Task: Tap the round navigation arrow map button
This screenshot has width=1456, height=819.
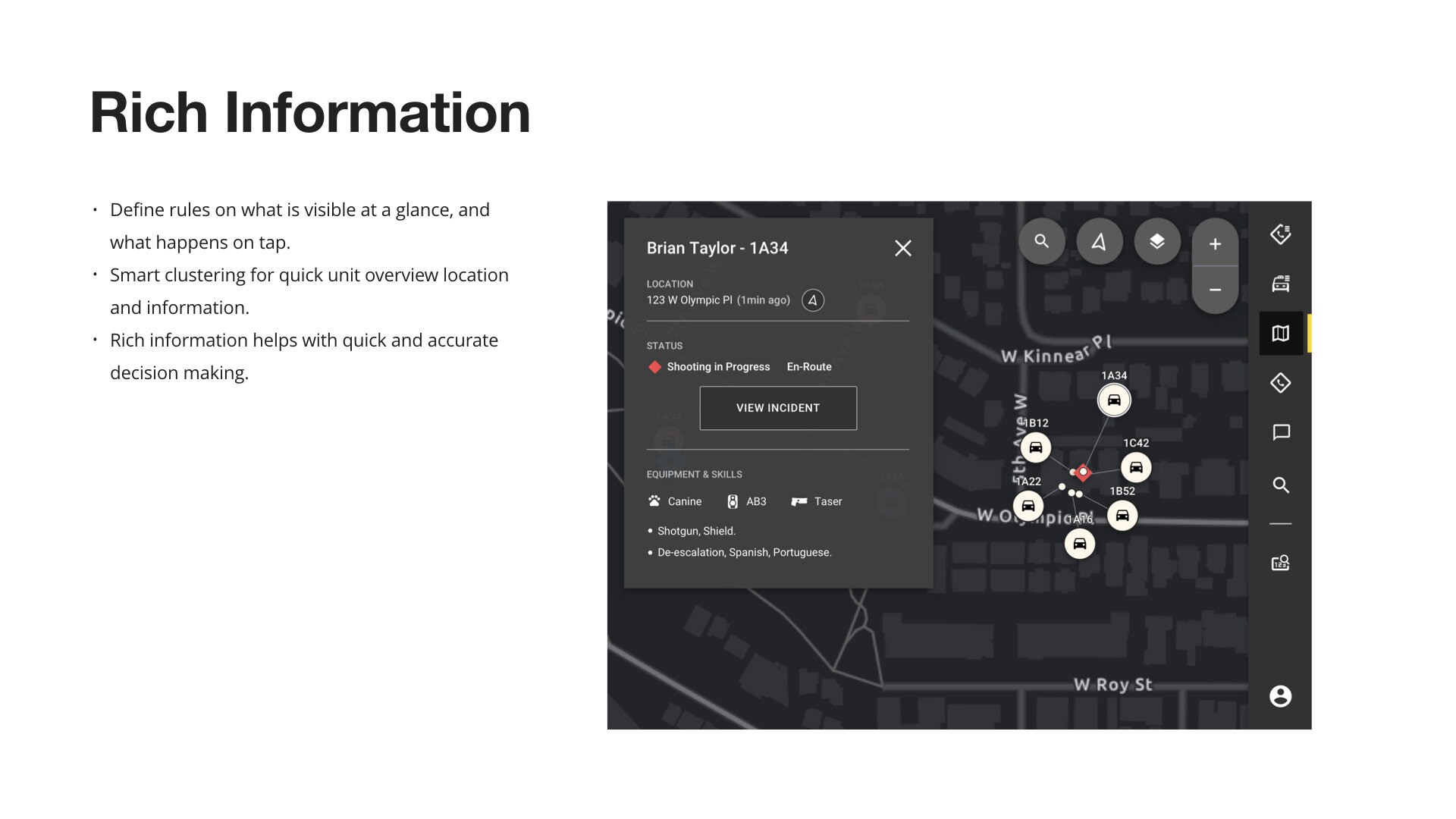Action: pos(1099,241)
